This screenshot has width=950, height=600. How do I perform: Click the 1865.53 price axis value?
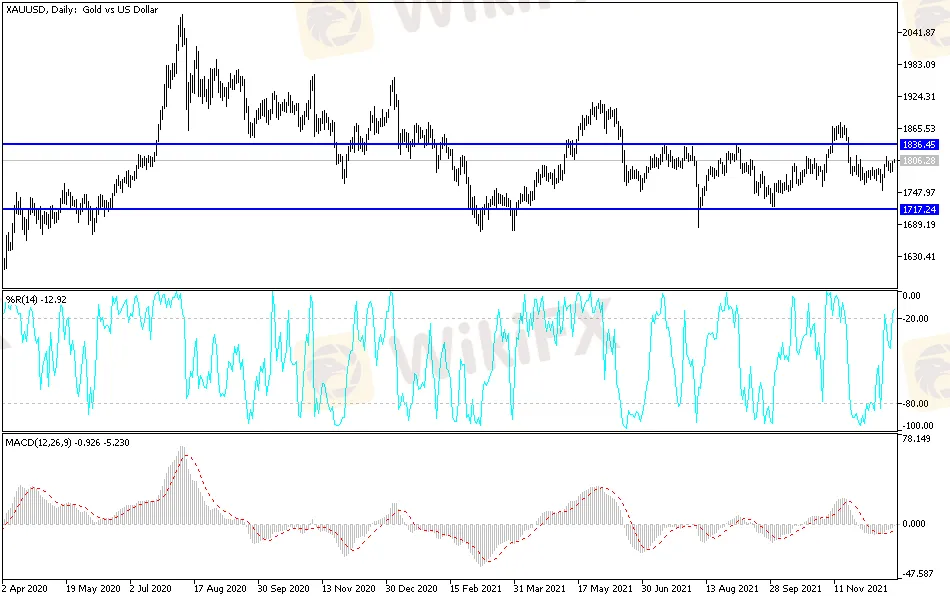919,128
